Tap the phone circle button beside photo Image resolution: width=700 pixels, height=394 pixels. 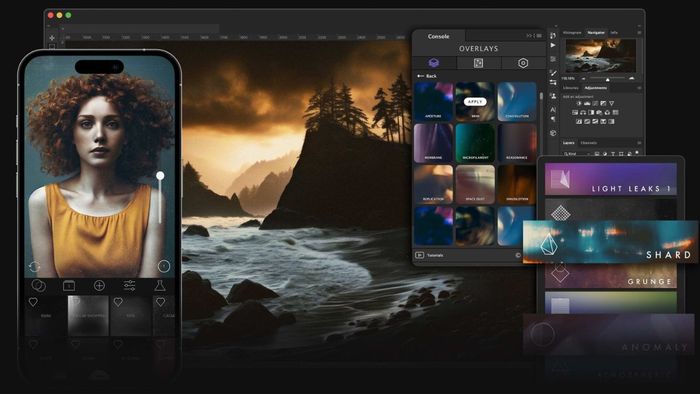164,266
